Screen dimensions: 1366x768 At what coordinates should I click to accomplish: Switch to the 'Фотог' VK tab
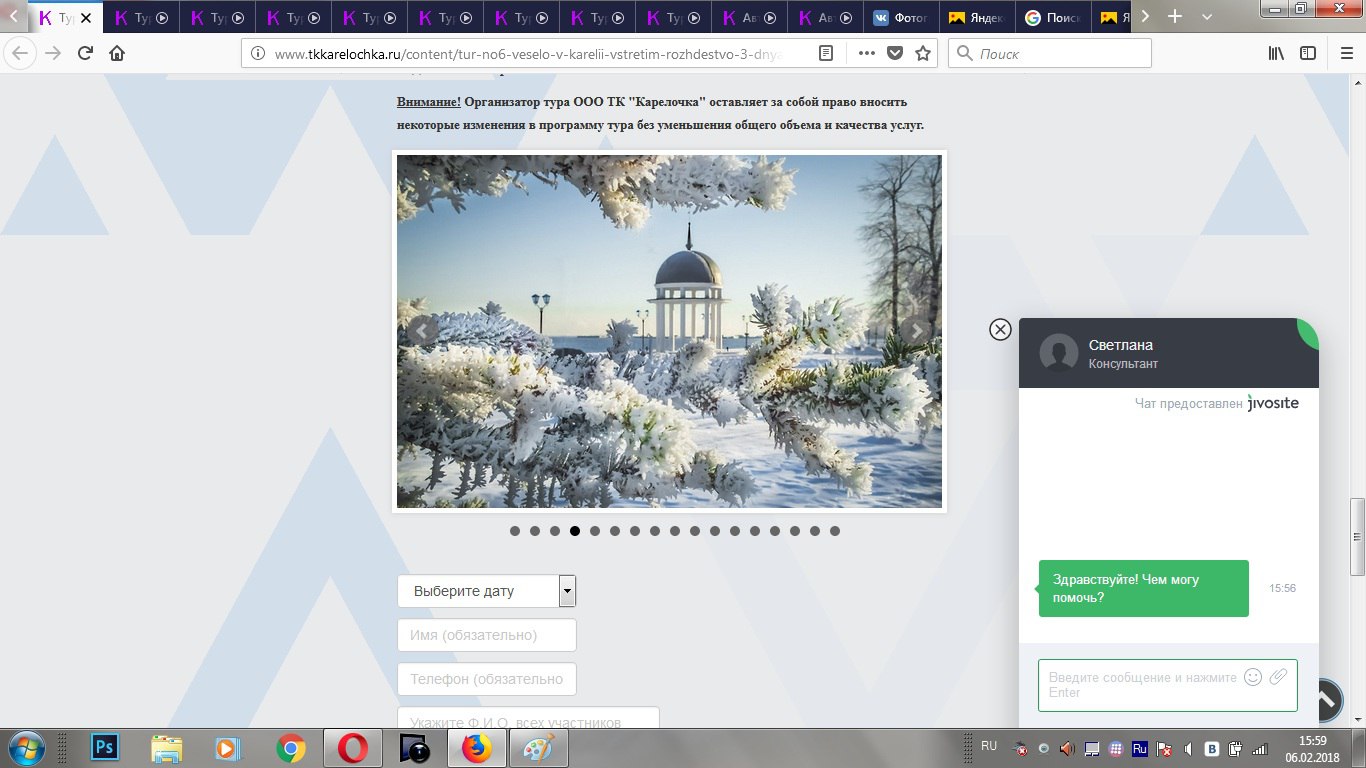click(x=901, y=17)
